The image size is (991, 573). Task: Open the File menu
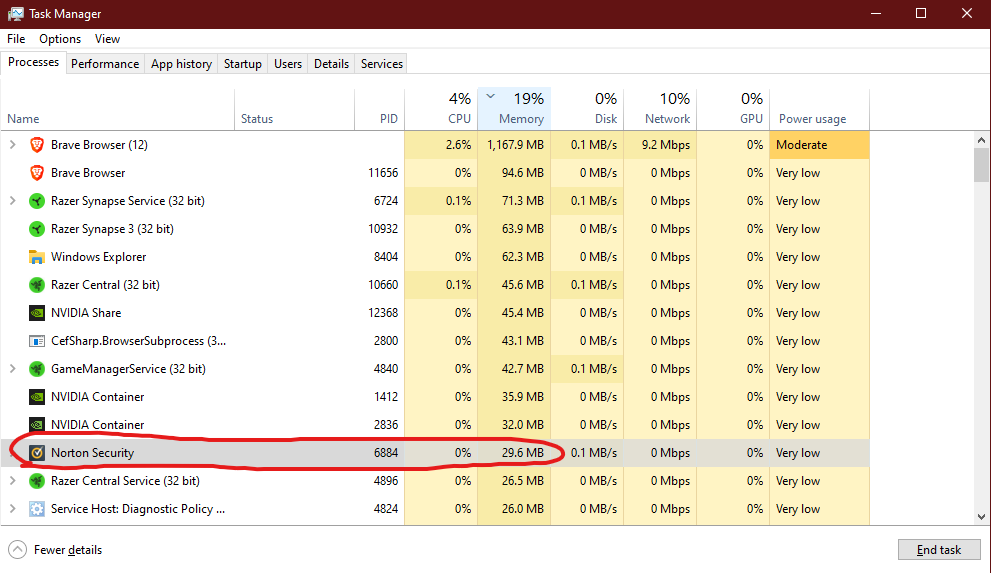click(16, 39)
